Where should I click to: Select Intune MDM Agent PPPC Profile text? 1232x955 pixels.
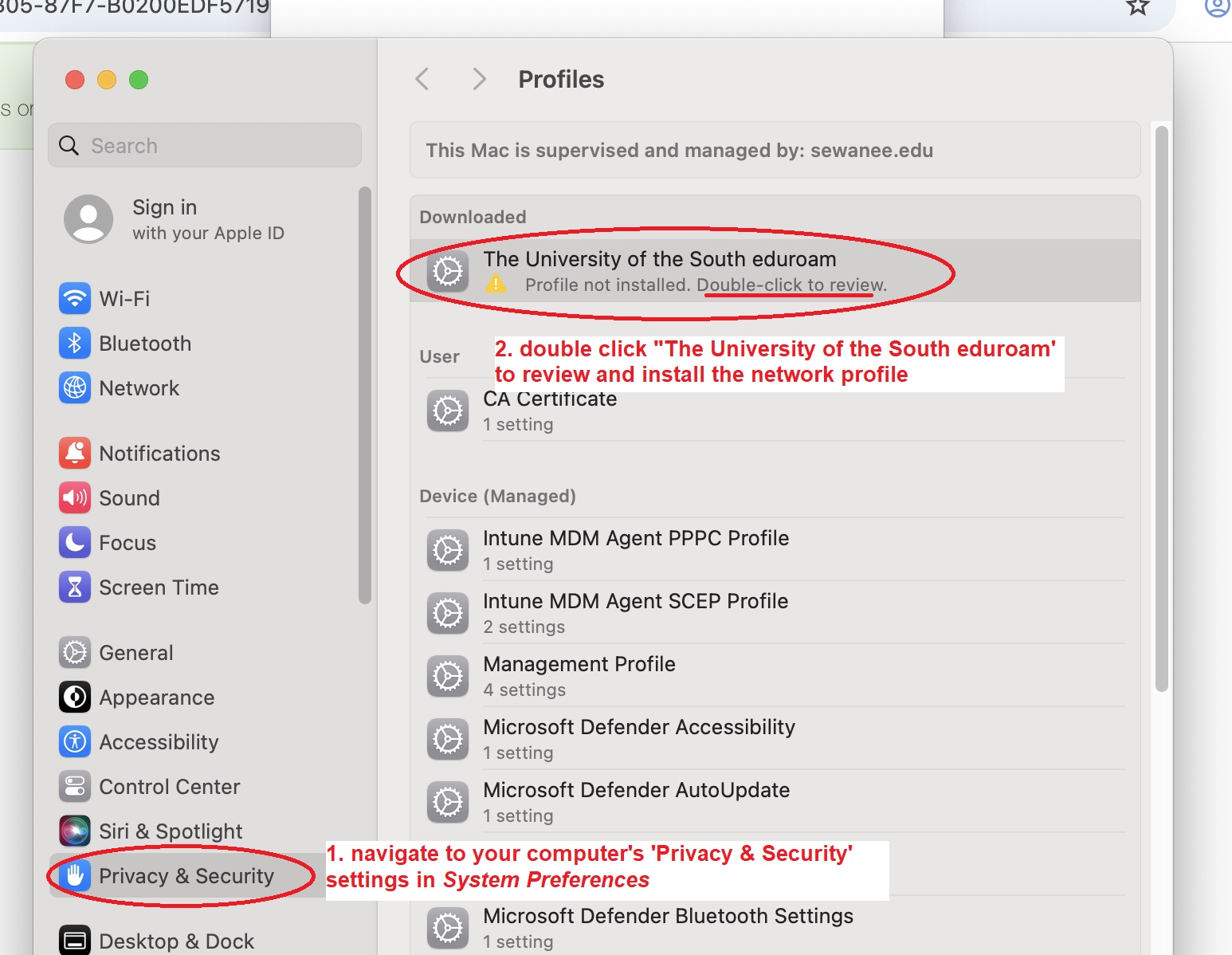[x=636, y=538]
